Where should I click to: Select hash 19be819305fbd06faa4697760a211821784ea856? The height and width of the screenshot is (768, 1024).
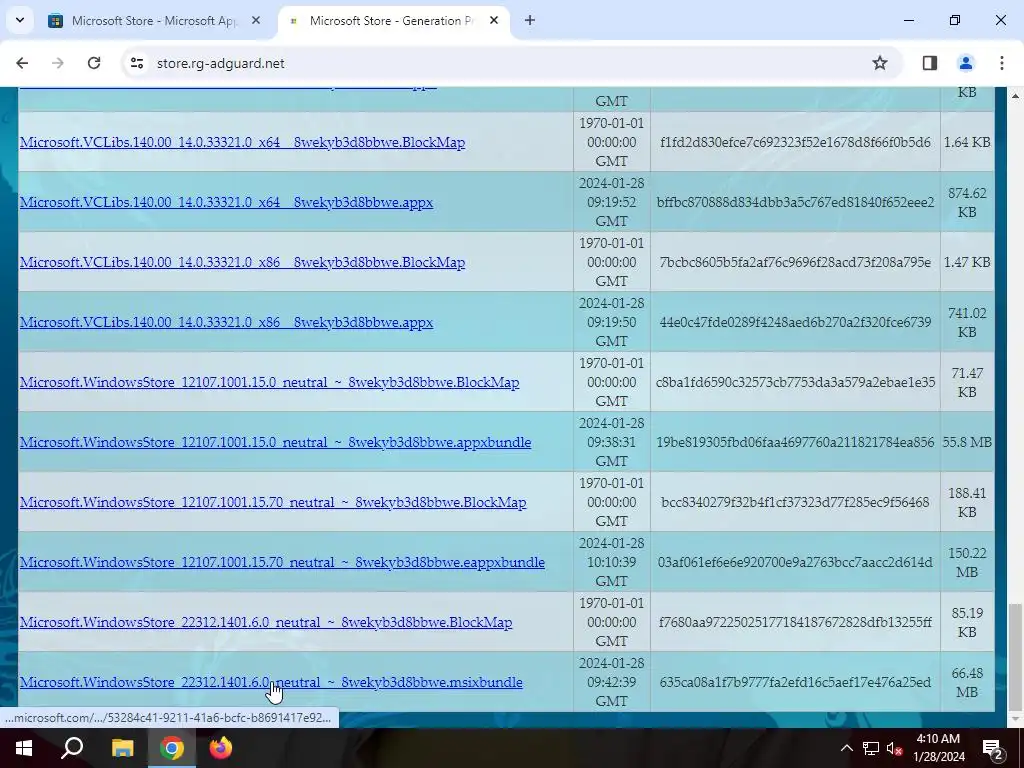[x=795, y=443]
